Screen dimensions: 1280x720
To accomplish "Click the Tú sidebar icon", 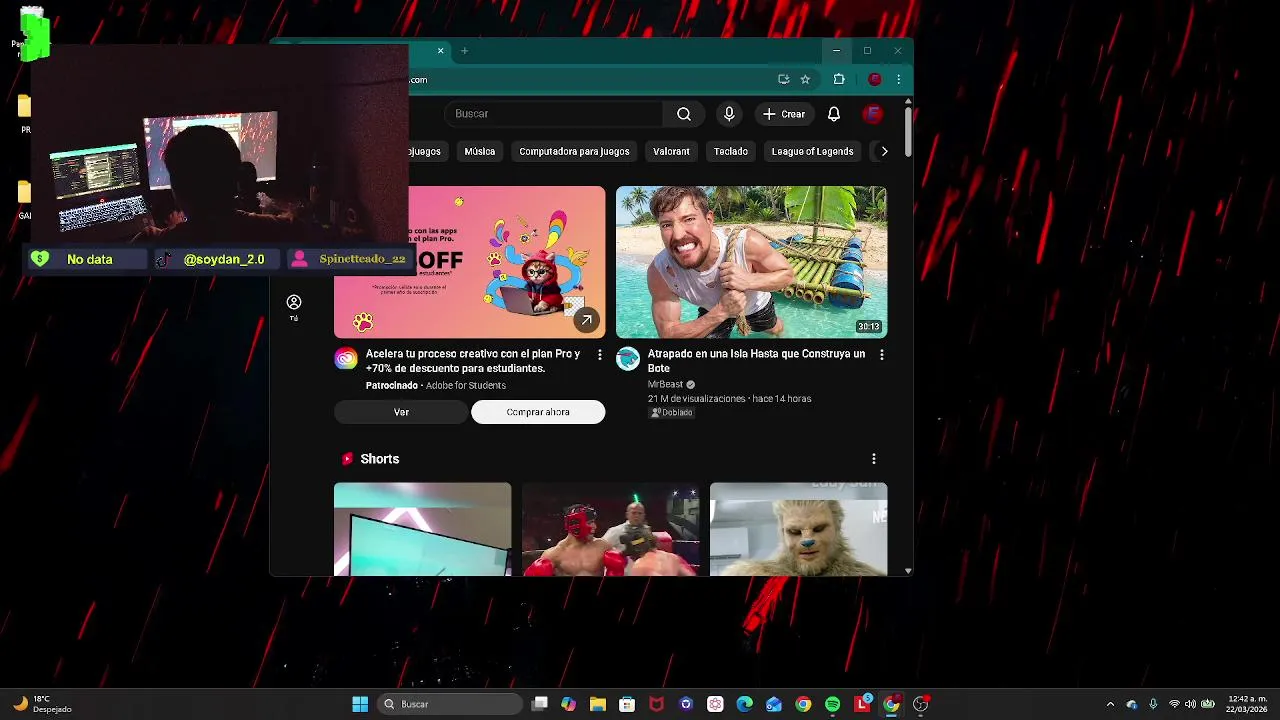I will coord(294,307).
